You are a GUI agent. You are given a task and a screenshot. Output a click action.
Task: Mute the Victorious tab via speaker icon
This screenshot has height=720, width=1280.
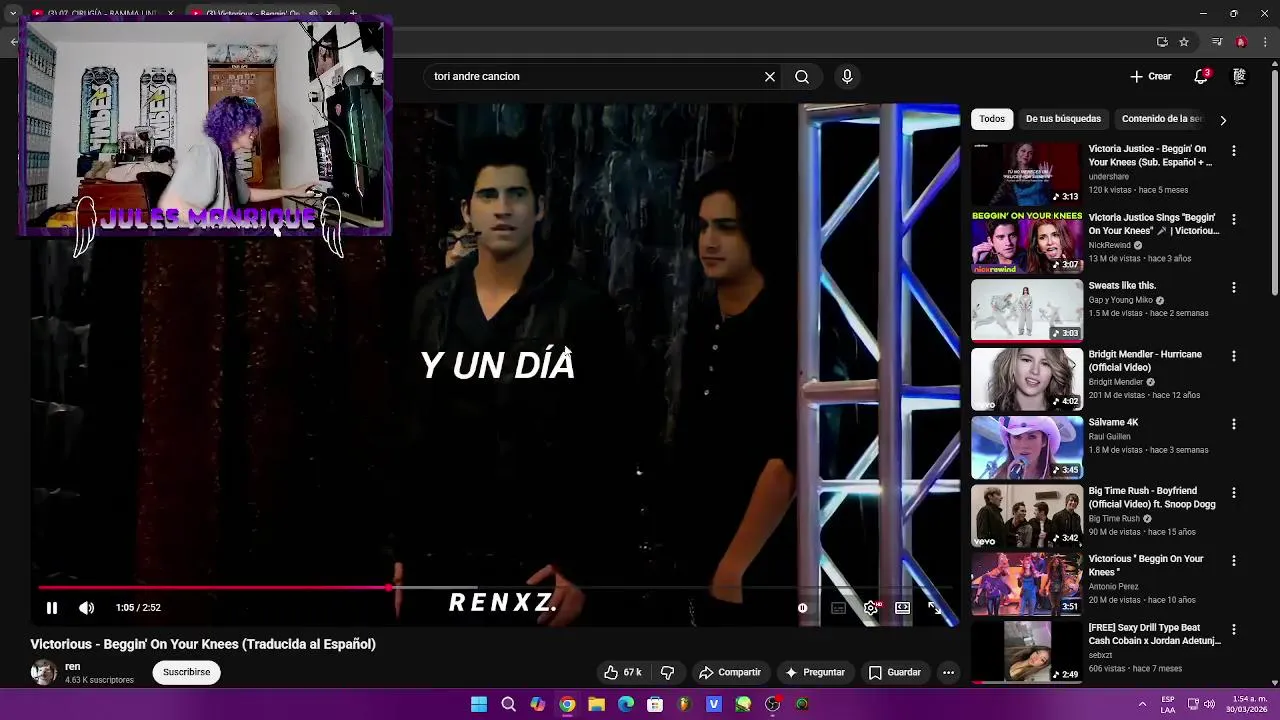pos(312,13)
